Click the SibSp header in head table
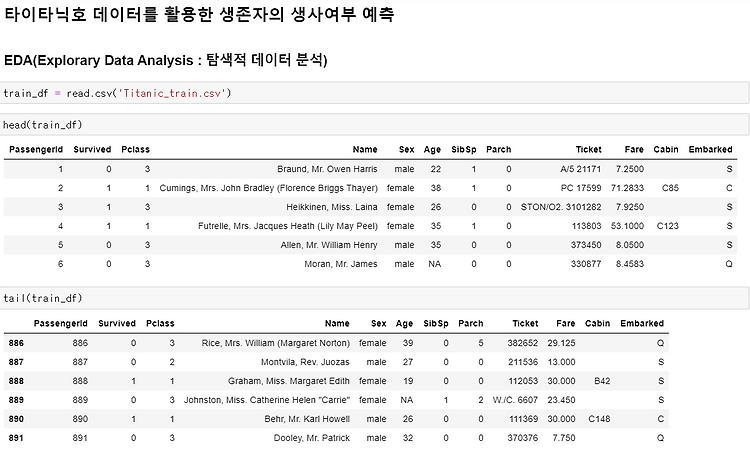The image size is (750, 453). point(463,149)
